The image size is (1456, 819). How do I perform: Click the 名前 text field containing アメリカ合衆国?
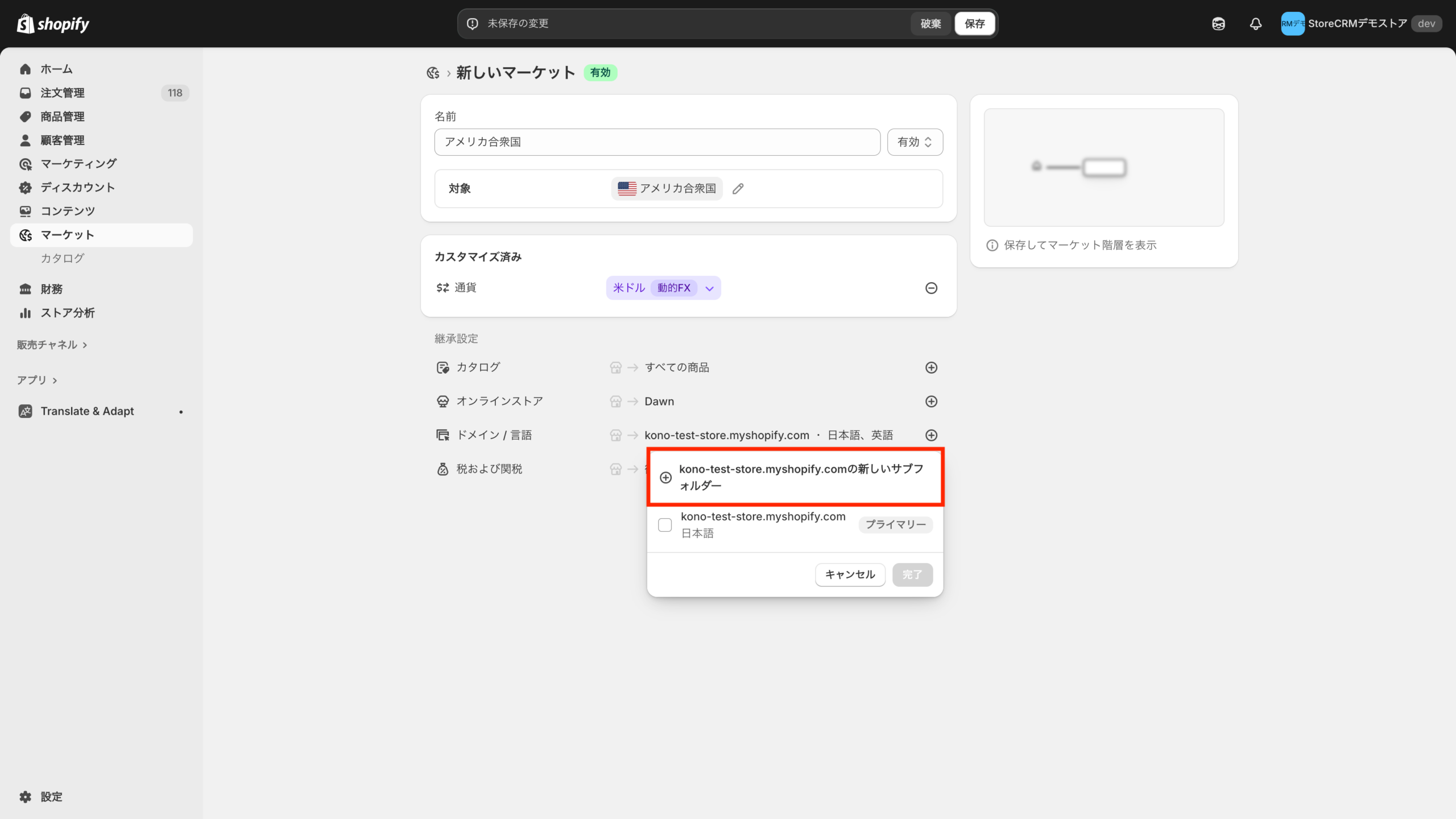click(x=657, y=142)
